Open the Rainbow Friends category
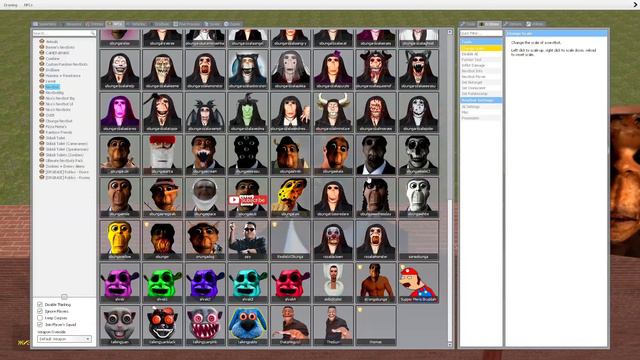Image resolution: width=640 pixels, height=360 pixels. [58, 132]
